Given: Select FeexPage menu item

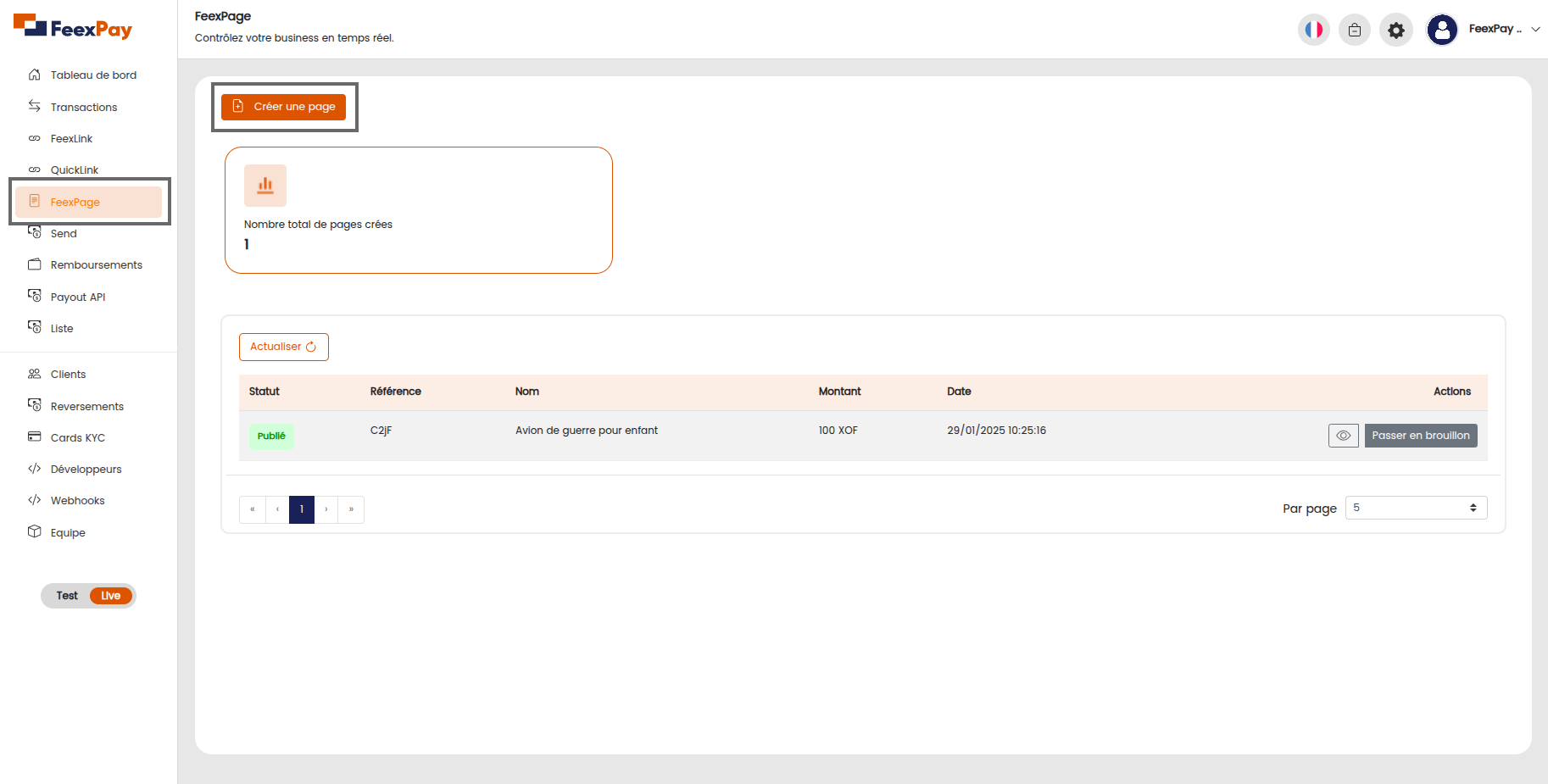Looking at the screenshot, I should 89,202.
